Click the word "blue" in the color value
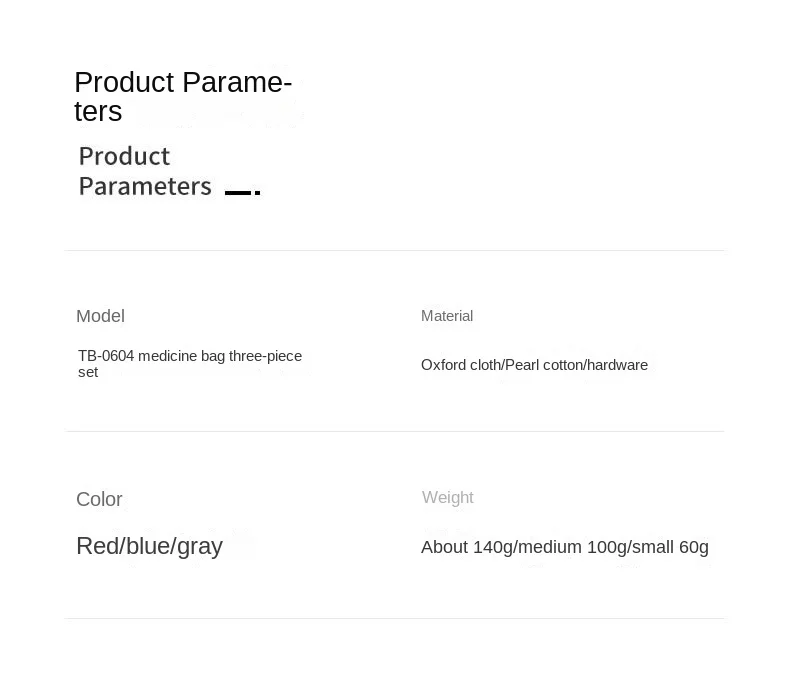 [146, 546]
